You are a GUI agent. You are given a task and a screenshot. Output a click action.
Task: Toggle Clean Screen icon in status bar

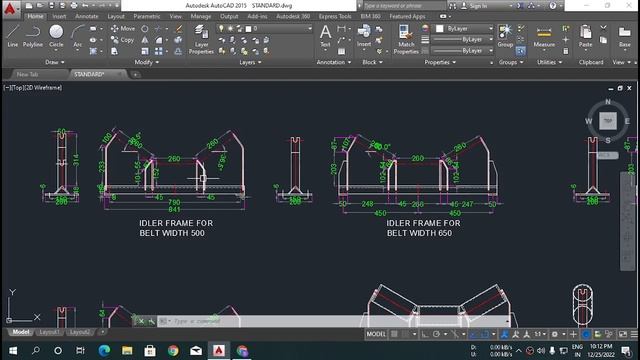point(623,334)
